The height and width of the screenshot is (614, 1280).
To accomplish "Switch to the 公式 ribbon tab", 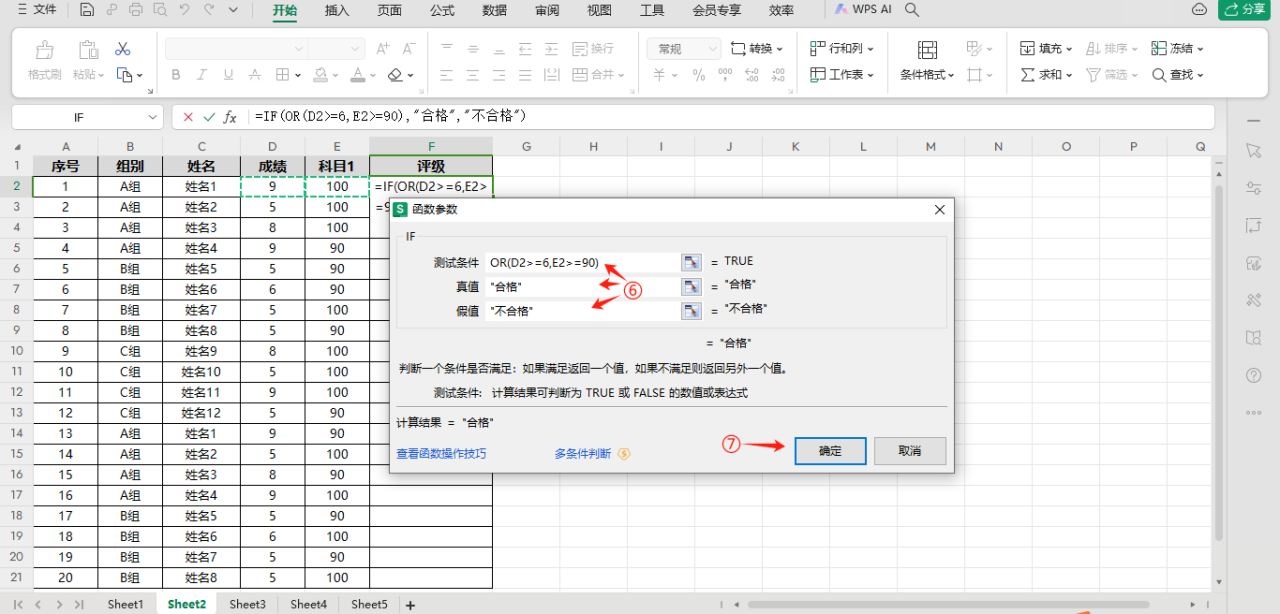I will tap(442, 10).
